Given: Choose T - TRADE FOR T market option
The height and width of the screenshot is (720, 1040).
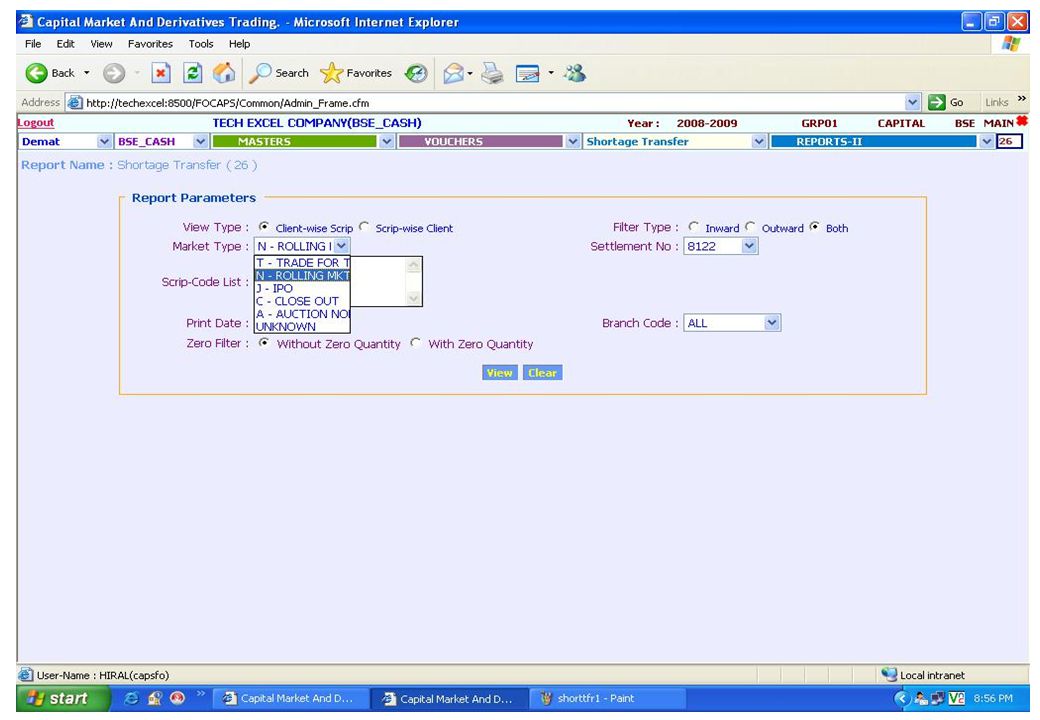Looking at the screenshot, I should tap(302, 263).
